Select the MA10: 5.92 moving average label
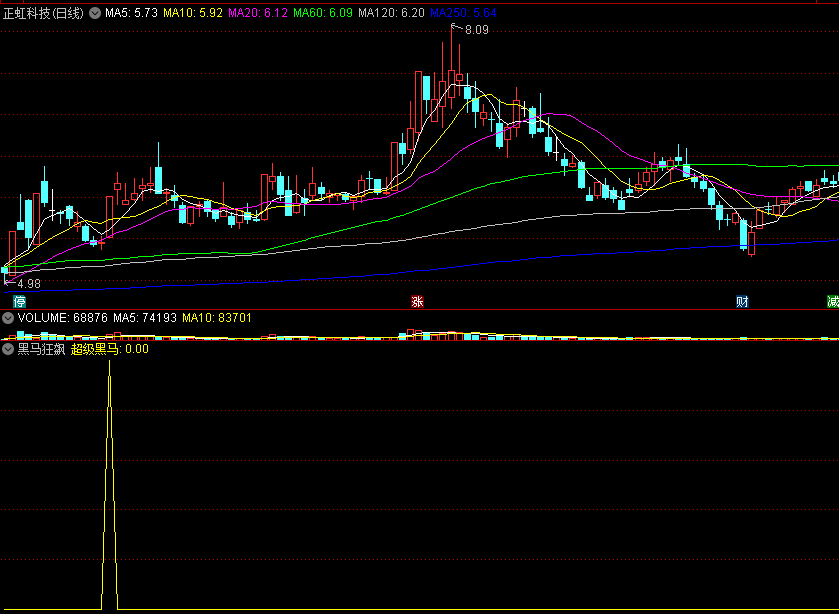 193,13
